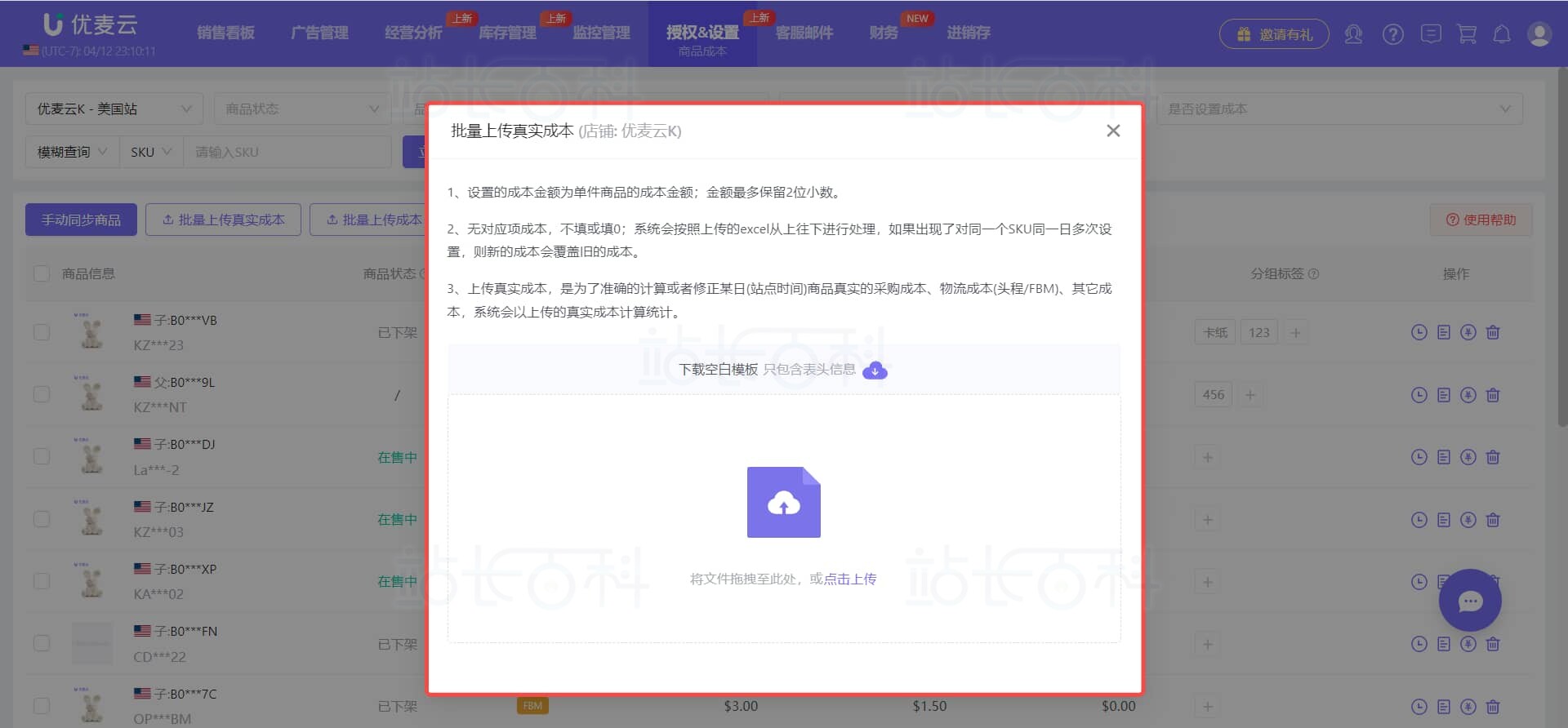This screenshot has height=728, width=1568.
Task: Tick the checkbox for row La***-2
Action: [x=42, y=456]
